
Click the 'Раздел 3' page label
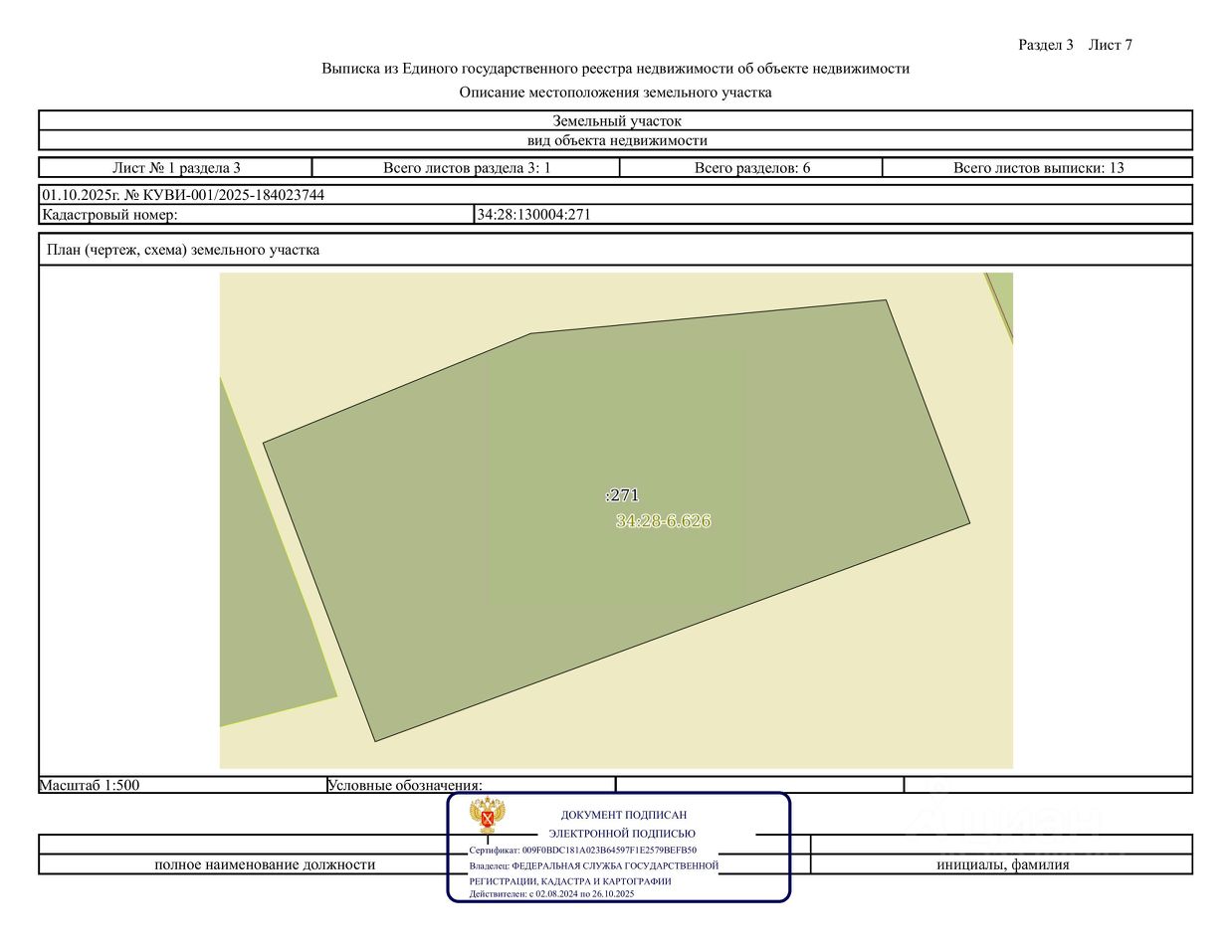click(x=1045, y=45)
